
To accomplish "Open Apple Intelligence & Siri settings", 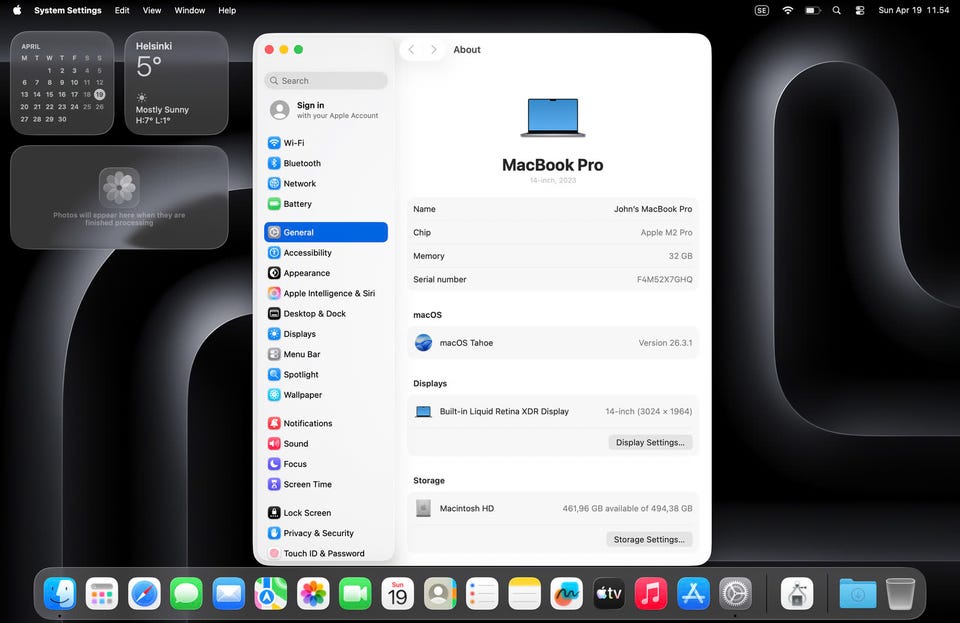I will [x=326, y=293].
